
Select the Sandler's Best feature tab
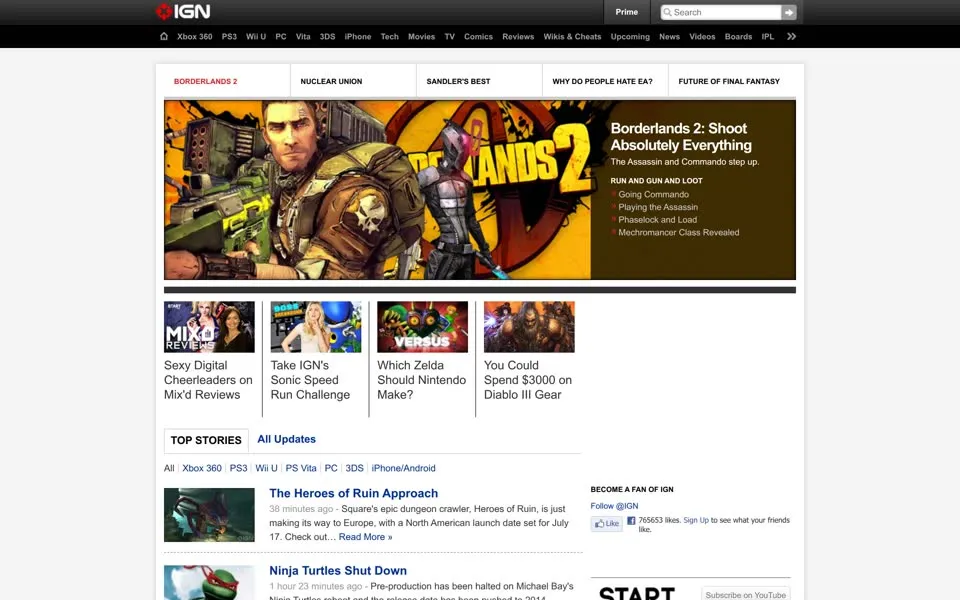point(479,81)
